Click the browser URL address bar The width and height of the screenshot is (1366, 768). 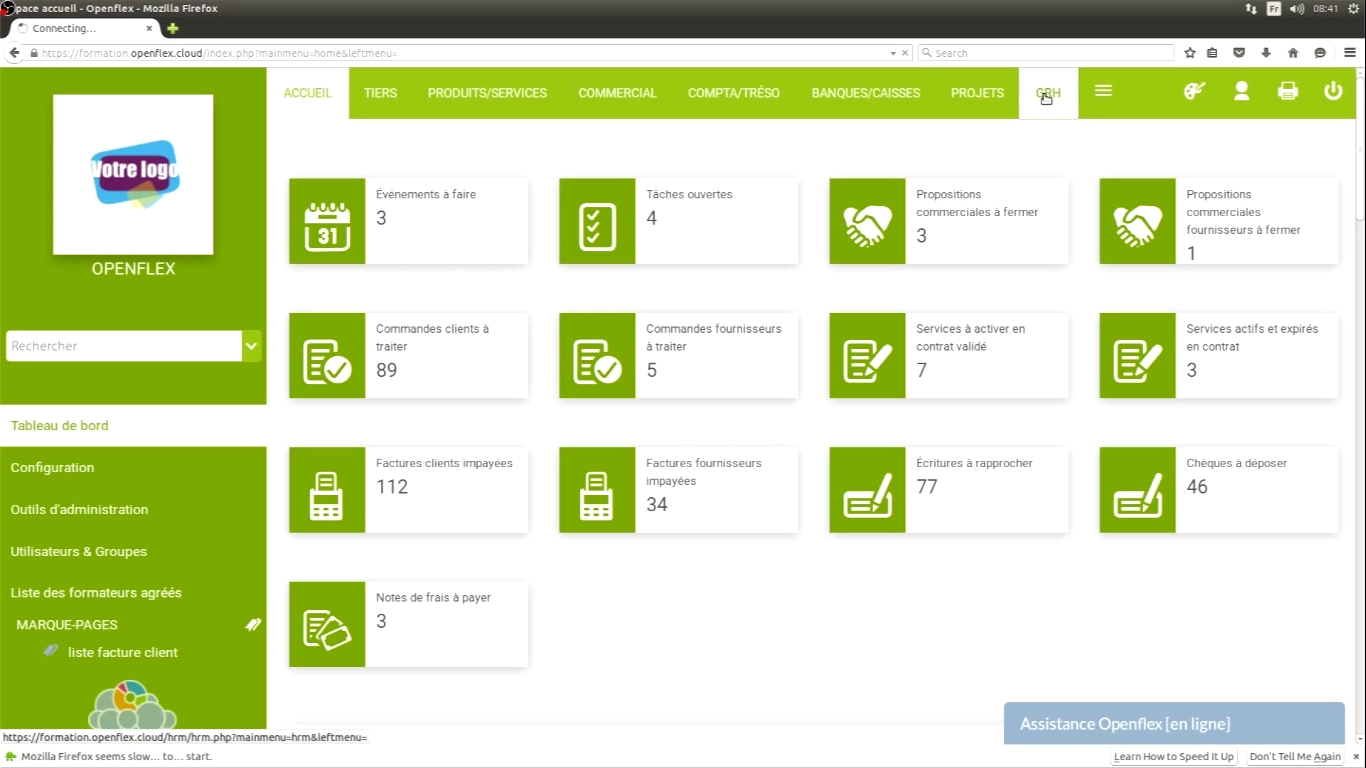pyautogui.click(x=460, y=53)
